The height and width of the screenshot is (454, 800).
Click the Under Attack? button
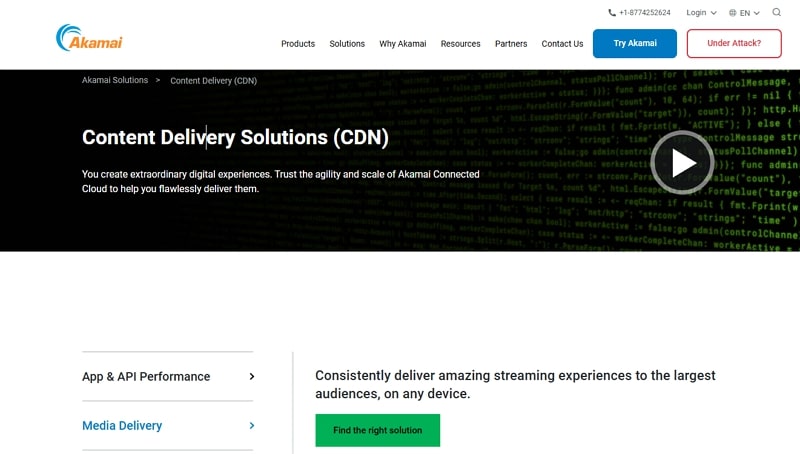click(x=734, y=43)
